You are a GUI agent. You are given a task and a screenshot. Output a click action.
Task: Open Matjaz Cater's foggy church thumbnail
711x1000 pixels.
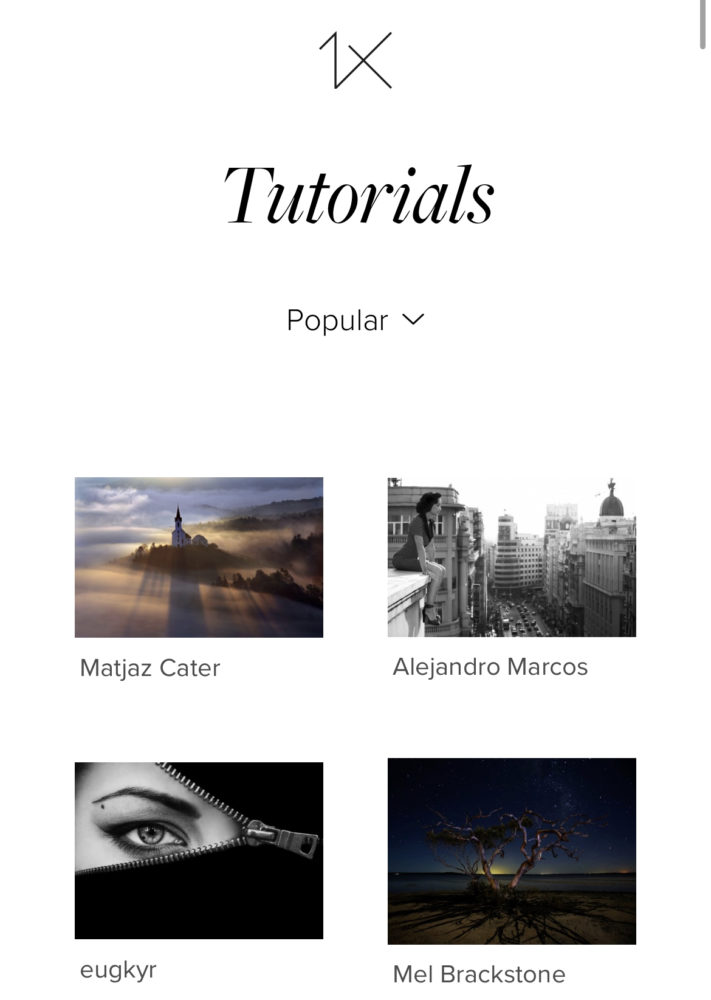coord(199,557)
